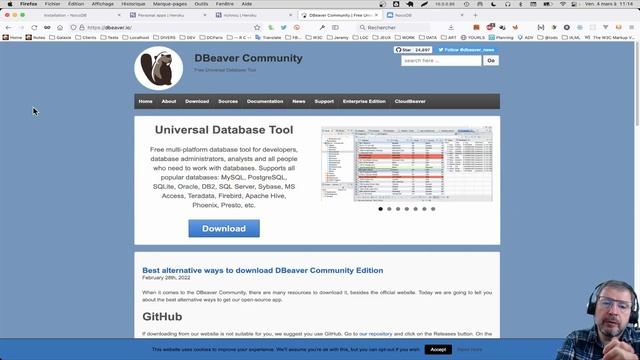Open the JEUX bookmarks folder
This screenshot has width=640, height=360.
pos(381,37)
